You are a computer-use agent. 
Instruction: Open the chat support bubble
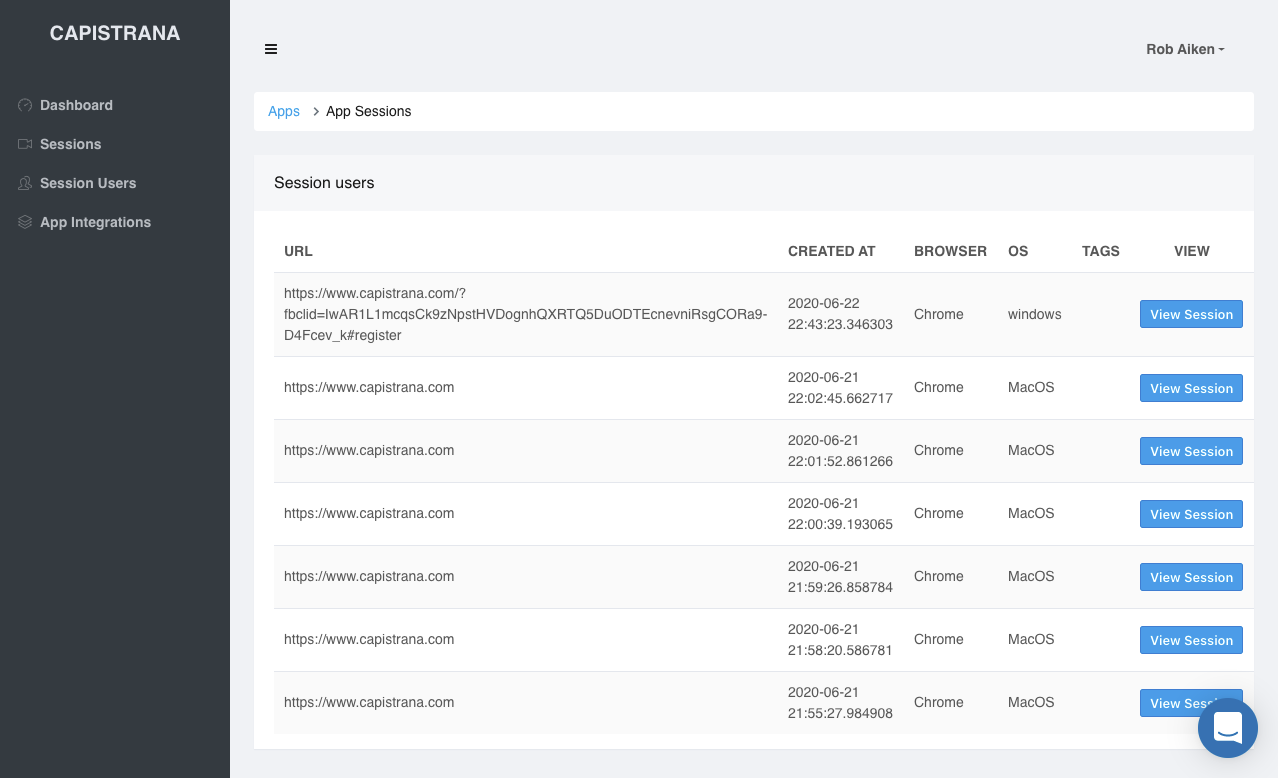tap(1227, 727)
